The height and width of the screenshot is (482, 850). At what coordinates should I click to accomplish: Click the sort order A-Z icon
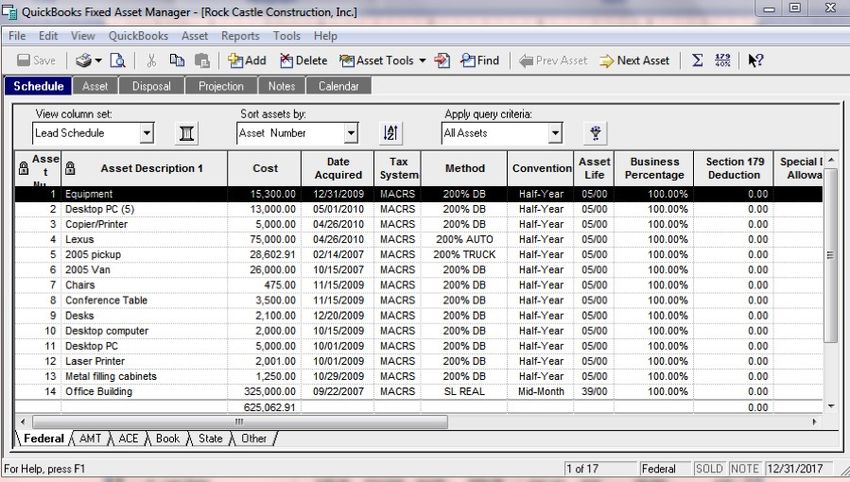[x=391, y=133]
